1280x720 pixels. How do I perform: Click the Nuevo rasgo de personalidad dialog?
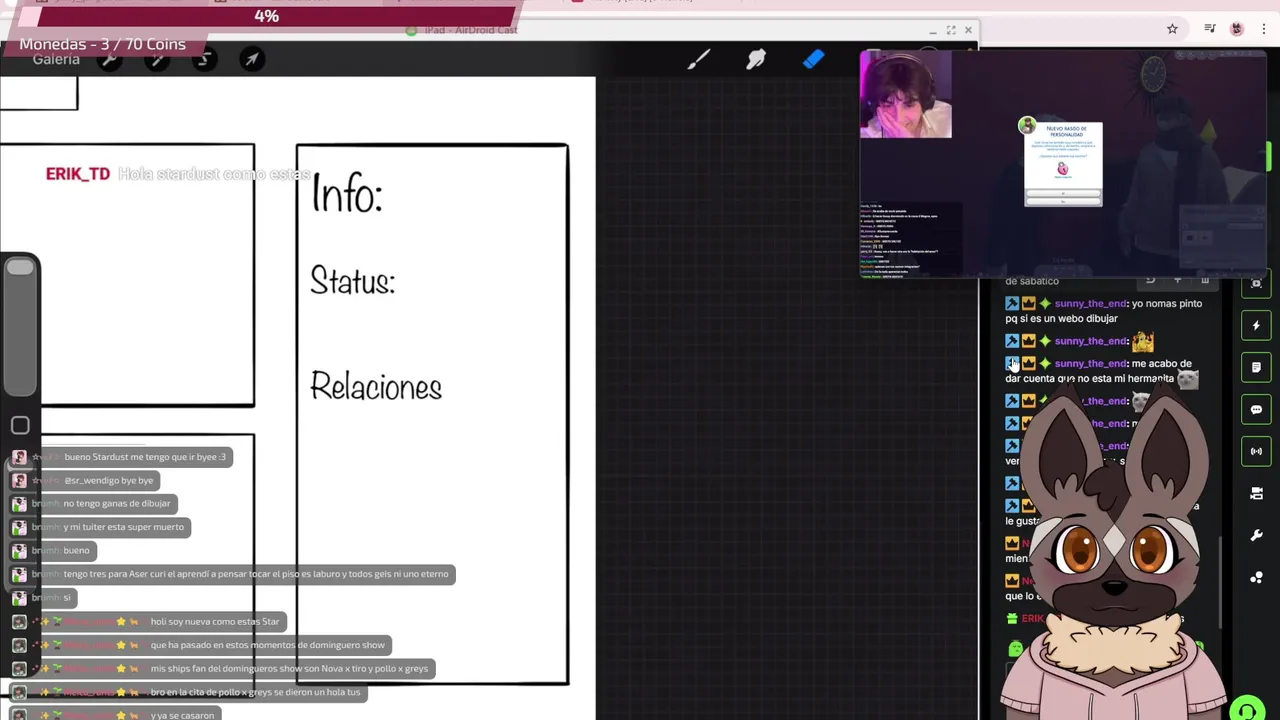1063,164
